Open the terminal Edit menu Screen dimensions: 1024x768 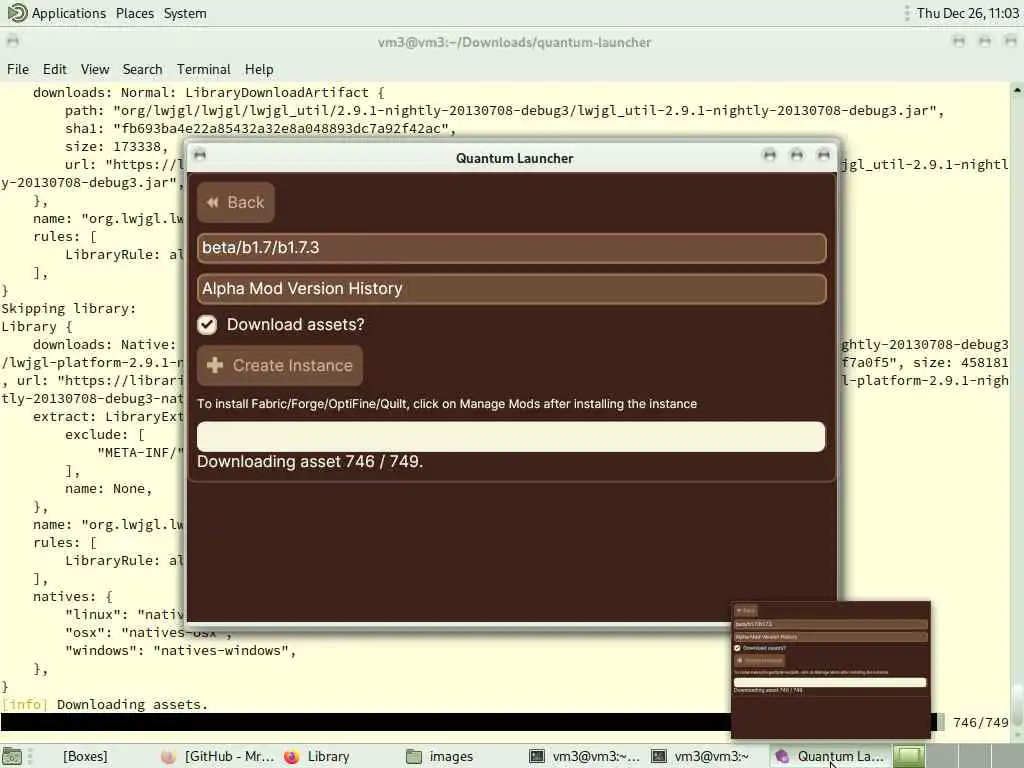point(55,69)
